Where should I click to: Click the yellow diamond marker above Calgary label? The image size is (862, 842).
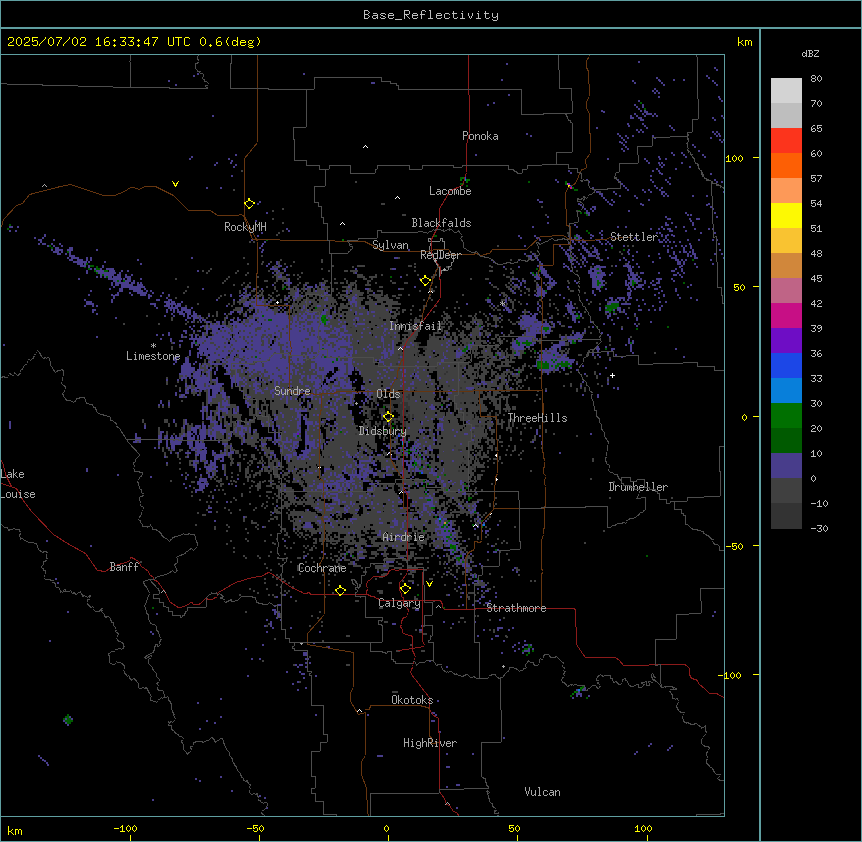[405, 588]
